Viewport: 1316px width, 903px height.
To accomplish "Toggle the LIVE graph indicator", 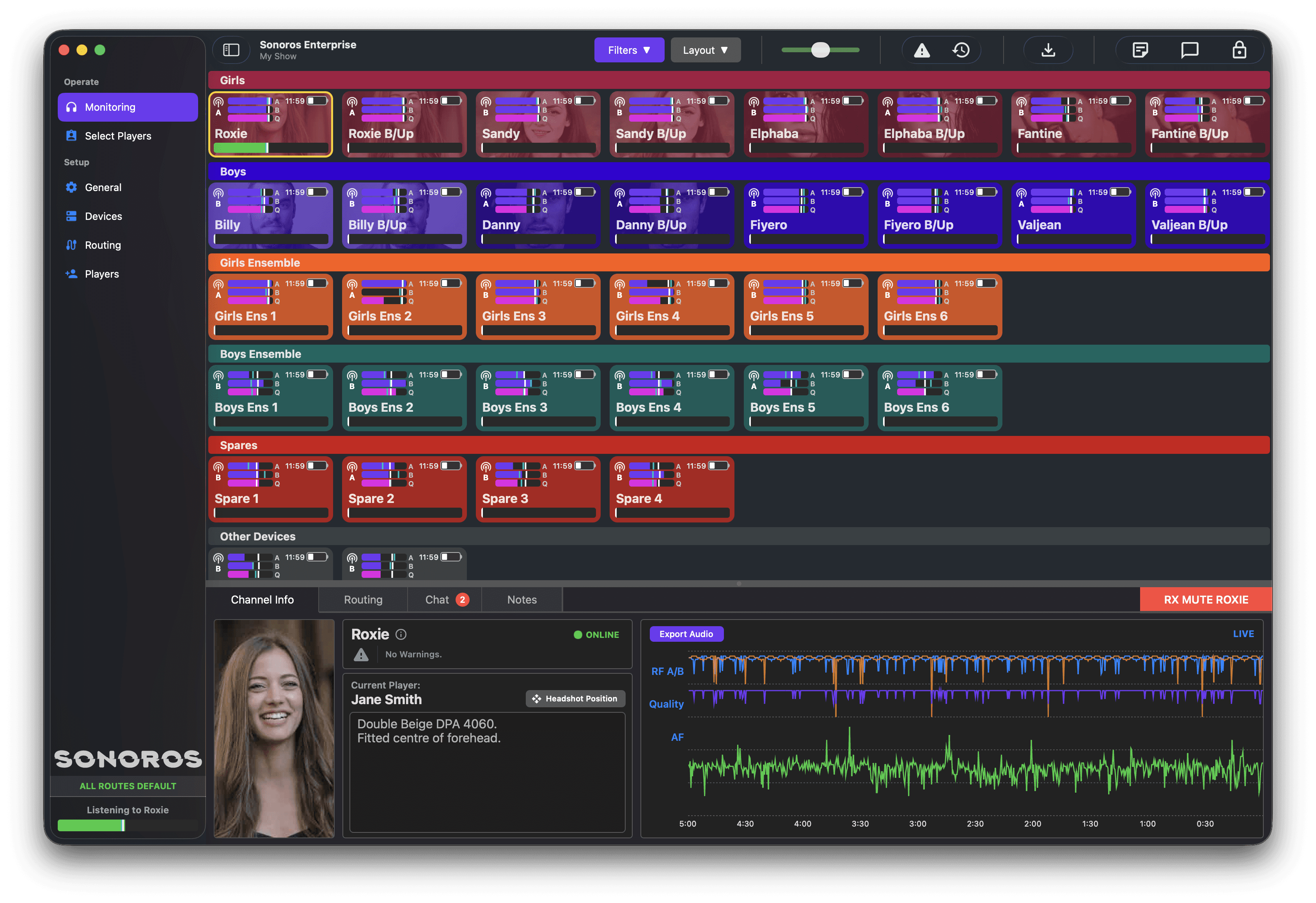I will point(1243,634).
